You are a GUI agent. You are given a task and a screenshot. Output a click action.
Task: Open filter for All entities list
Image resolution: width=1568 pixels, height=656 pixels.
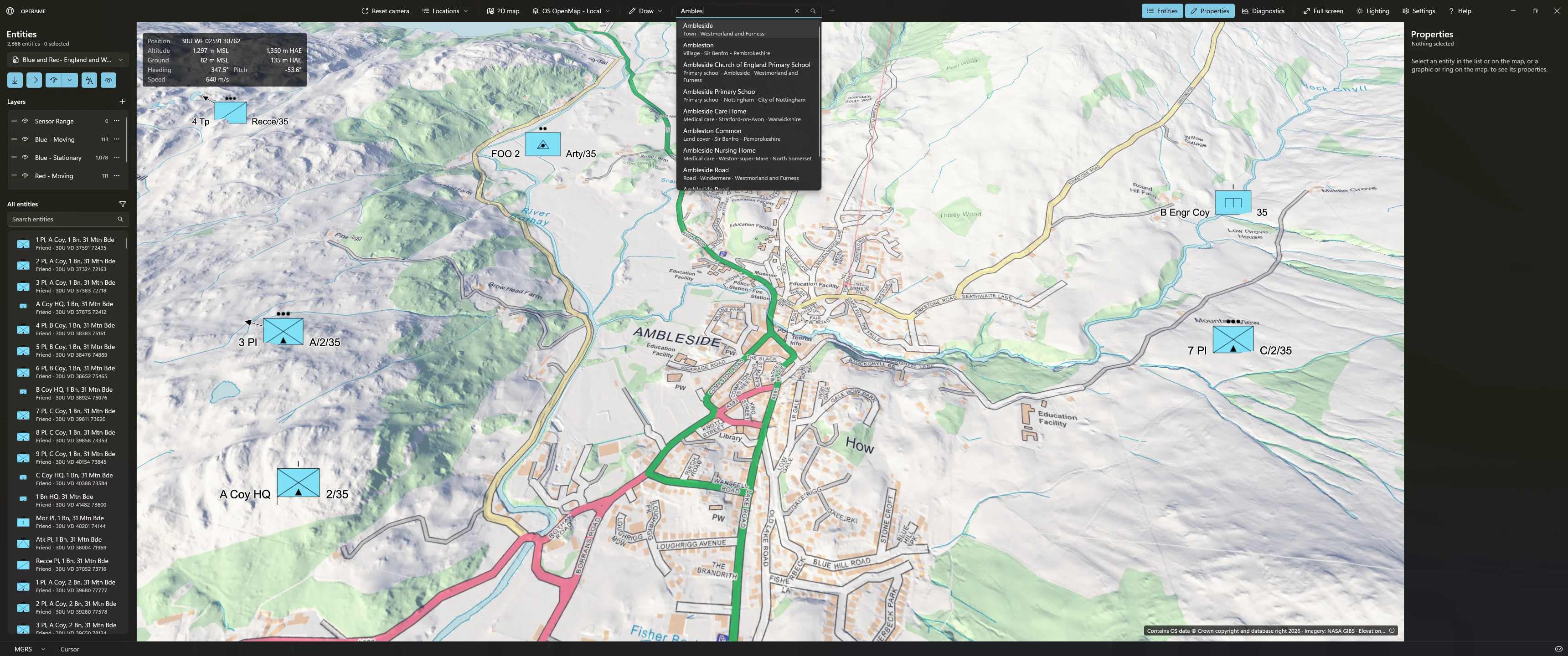click(x=122, y=204)
